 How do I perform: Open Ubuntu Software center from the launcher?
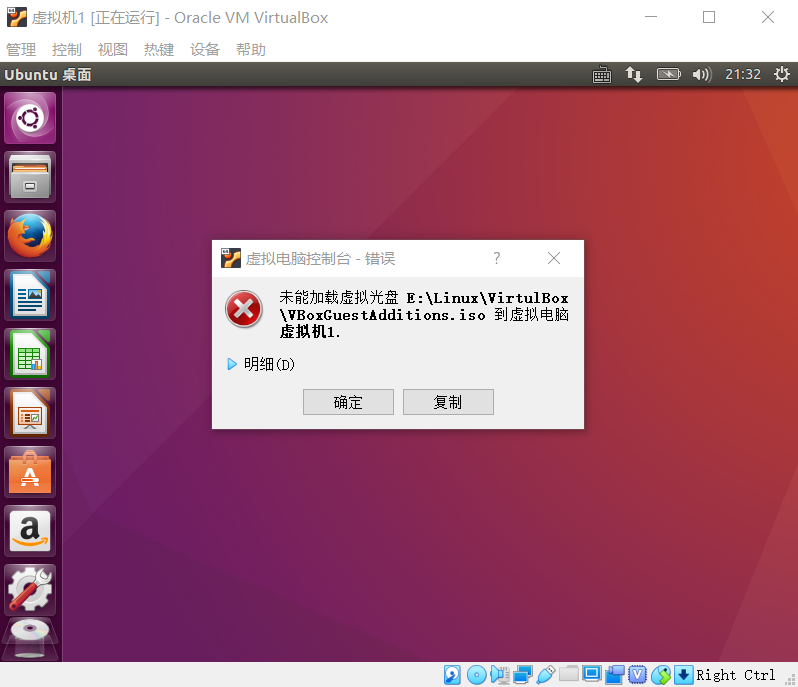tap(30, 472)
